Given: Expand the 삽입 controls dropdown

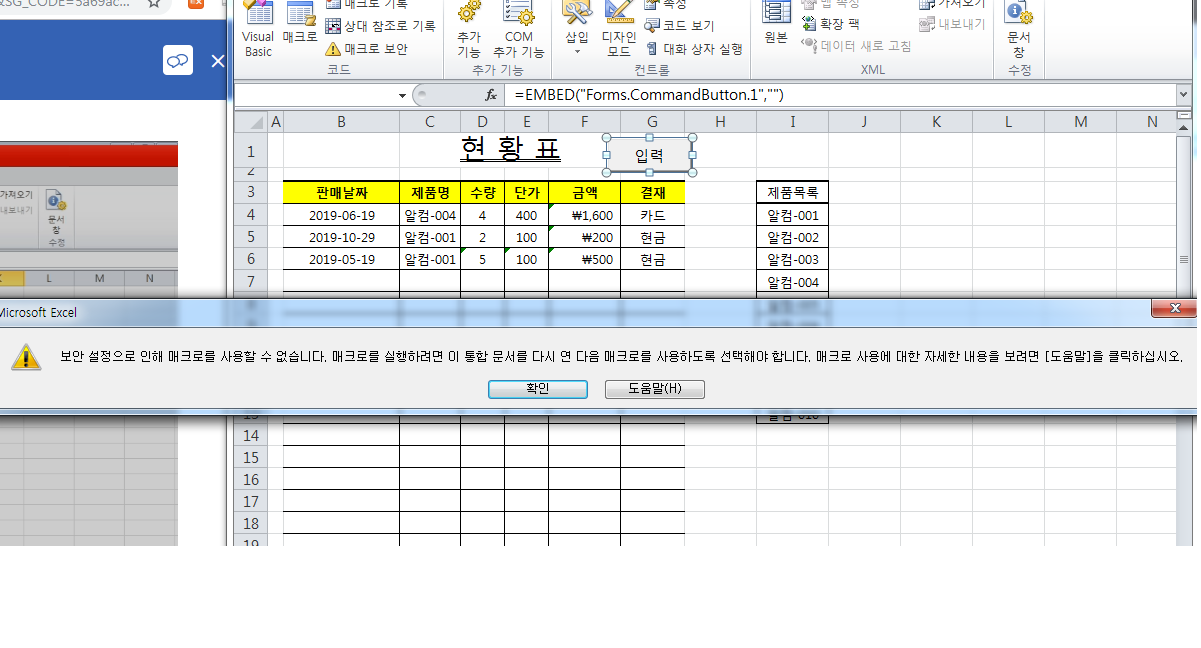Looking at the screenshot, I should pos(577,29).
